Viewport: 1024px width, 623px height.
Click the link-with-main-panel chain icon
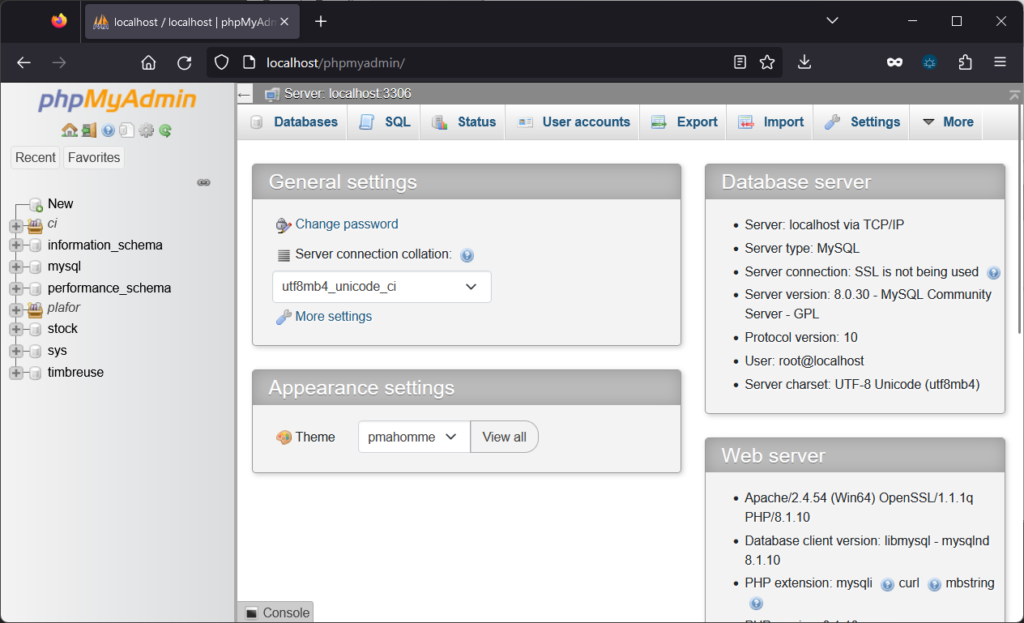click(x=204, y=182)
